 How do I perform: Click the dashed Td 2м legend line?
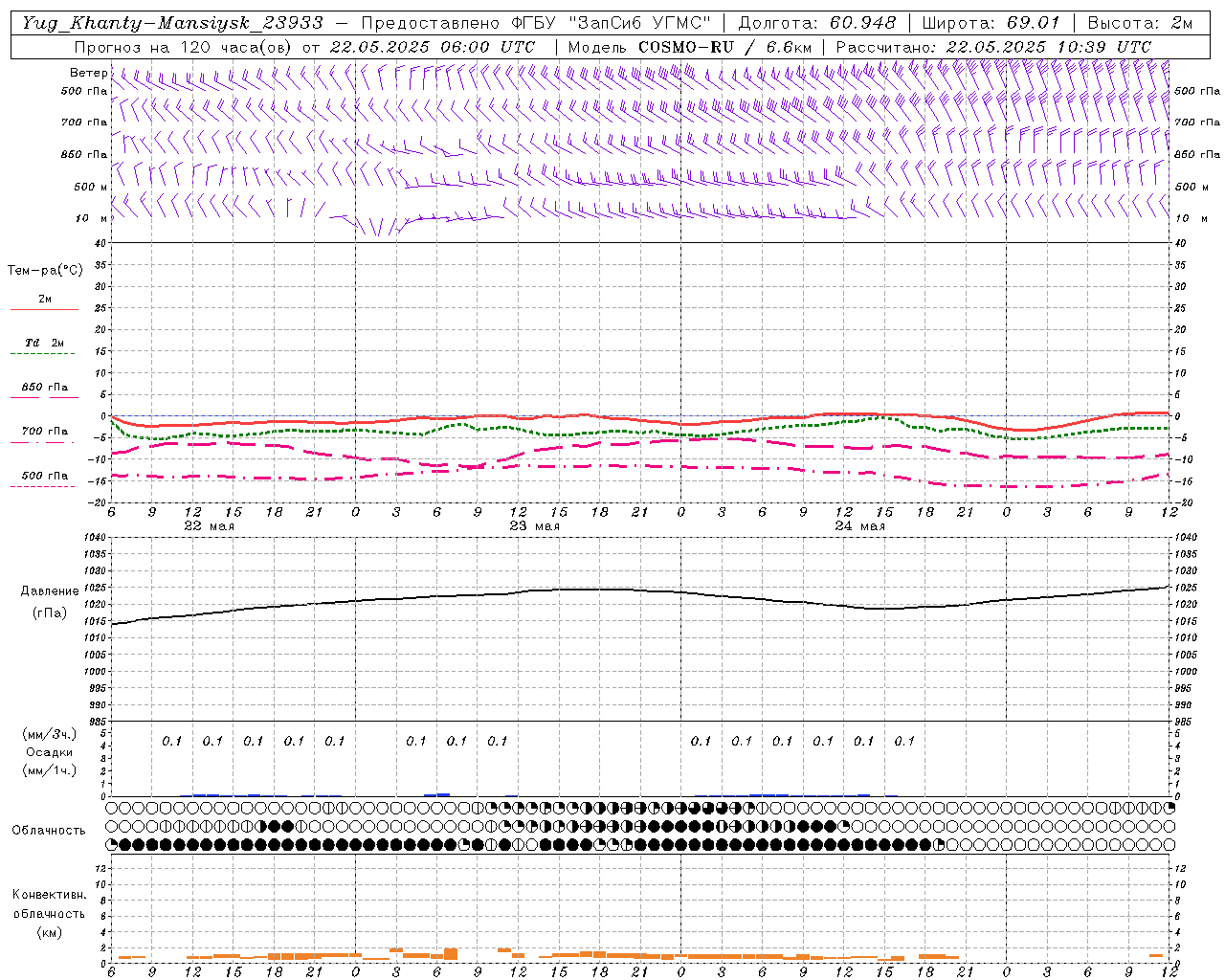click(x=42, y=353)
